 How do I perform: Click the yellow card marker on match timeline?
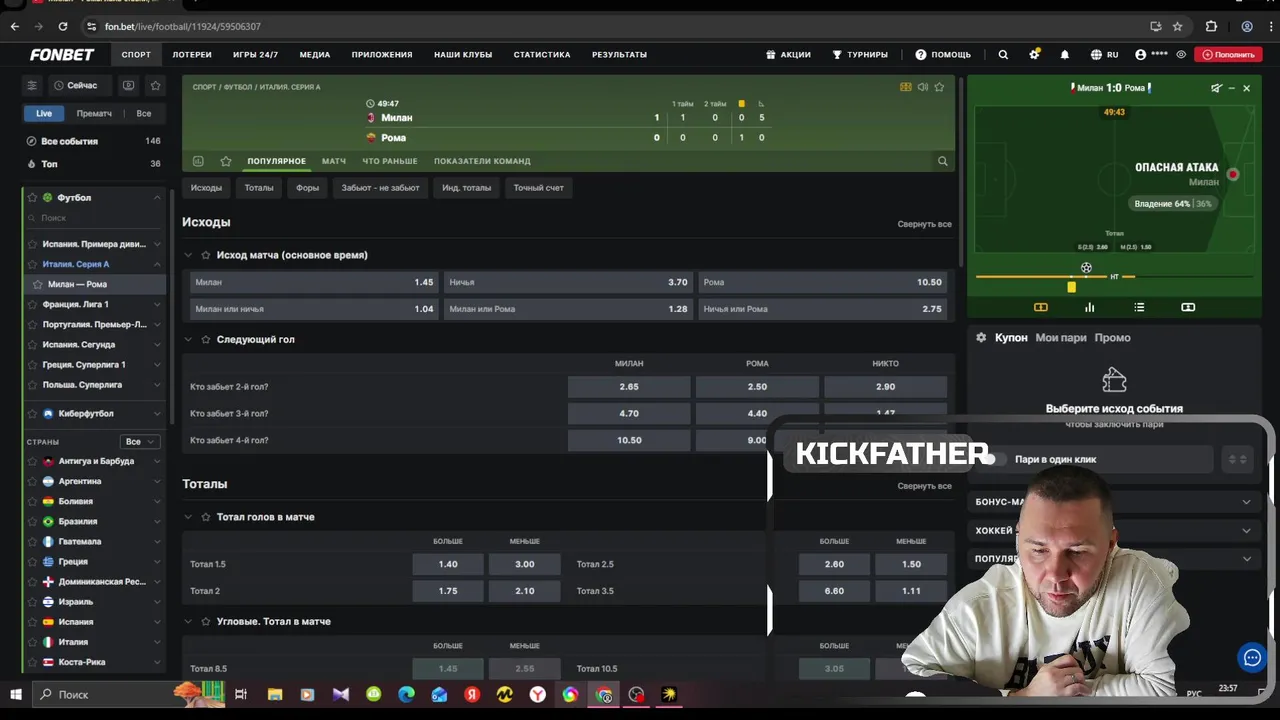click(1071, 287)
